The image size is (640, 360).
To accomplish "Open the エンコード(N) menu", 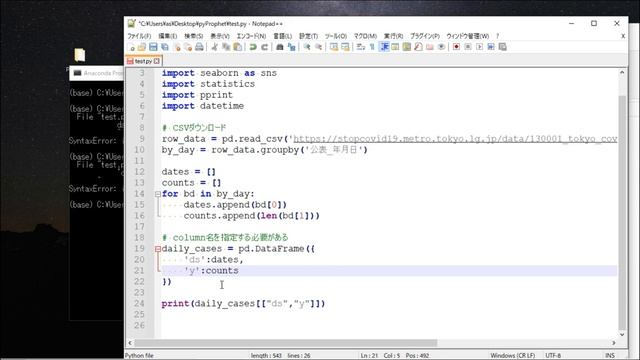I will 251,36.
